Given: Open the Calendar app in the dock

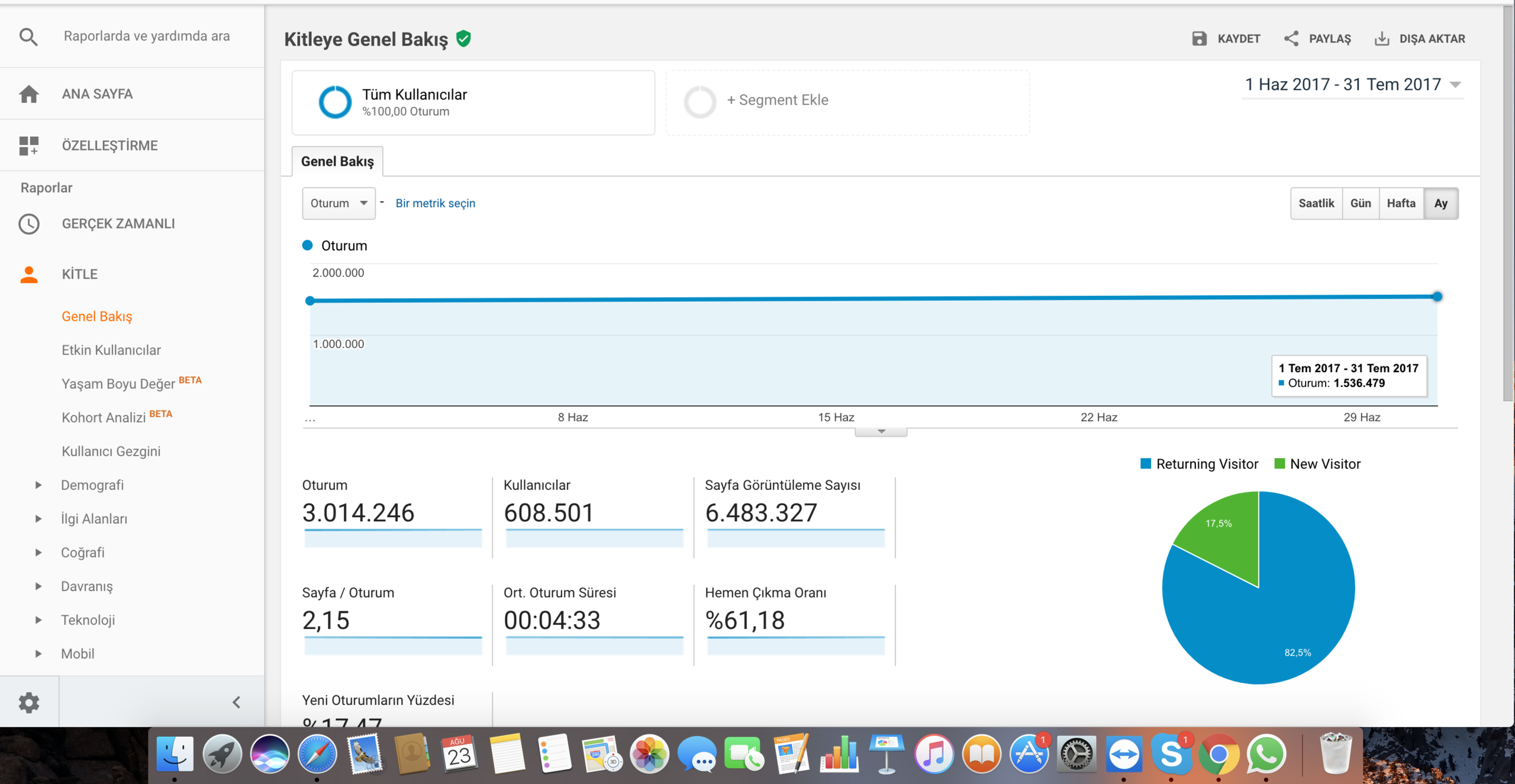Looking at the screenshot, I should (x=459, y=754).
